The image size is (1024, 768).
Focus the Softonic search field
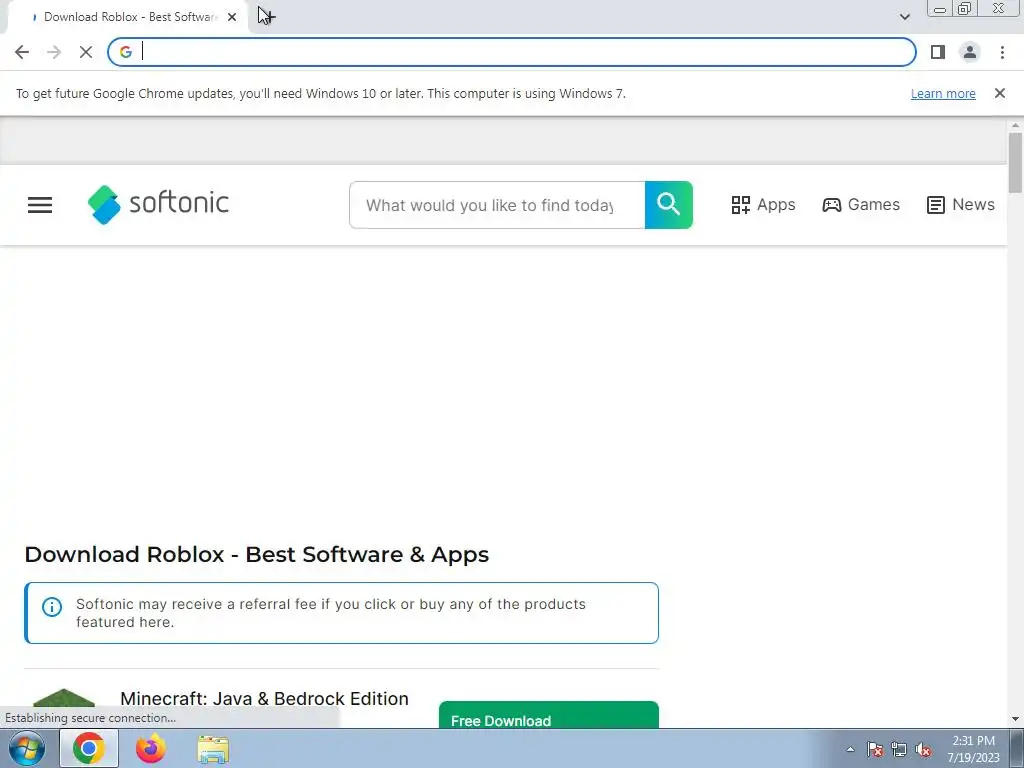click(497, 205)
